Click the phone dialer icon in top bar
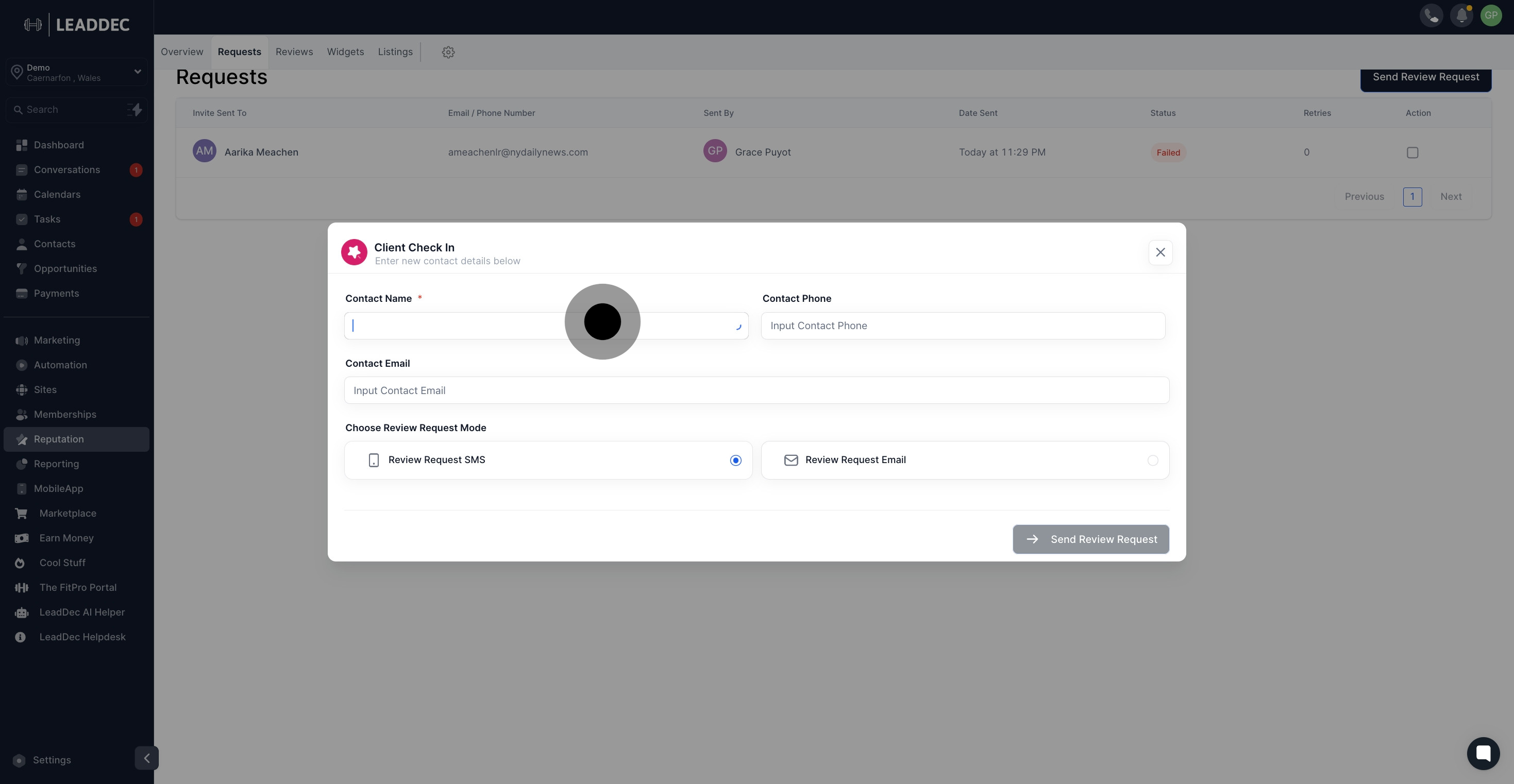 tap(1431, 16)
